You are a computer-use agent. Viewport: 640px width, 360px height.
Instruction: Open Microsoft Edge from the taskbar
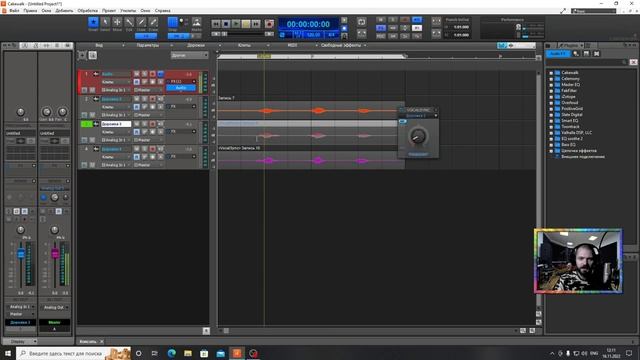click(x=171, y=353)
